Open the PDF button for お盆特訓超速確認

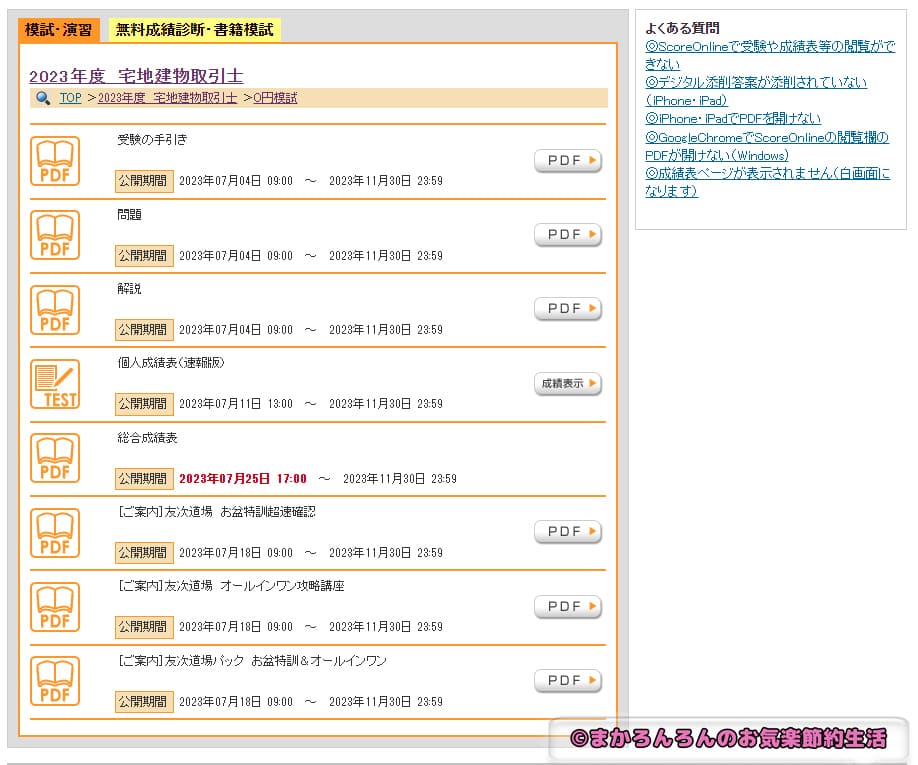pyautogui.click(x=568, y=531)
